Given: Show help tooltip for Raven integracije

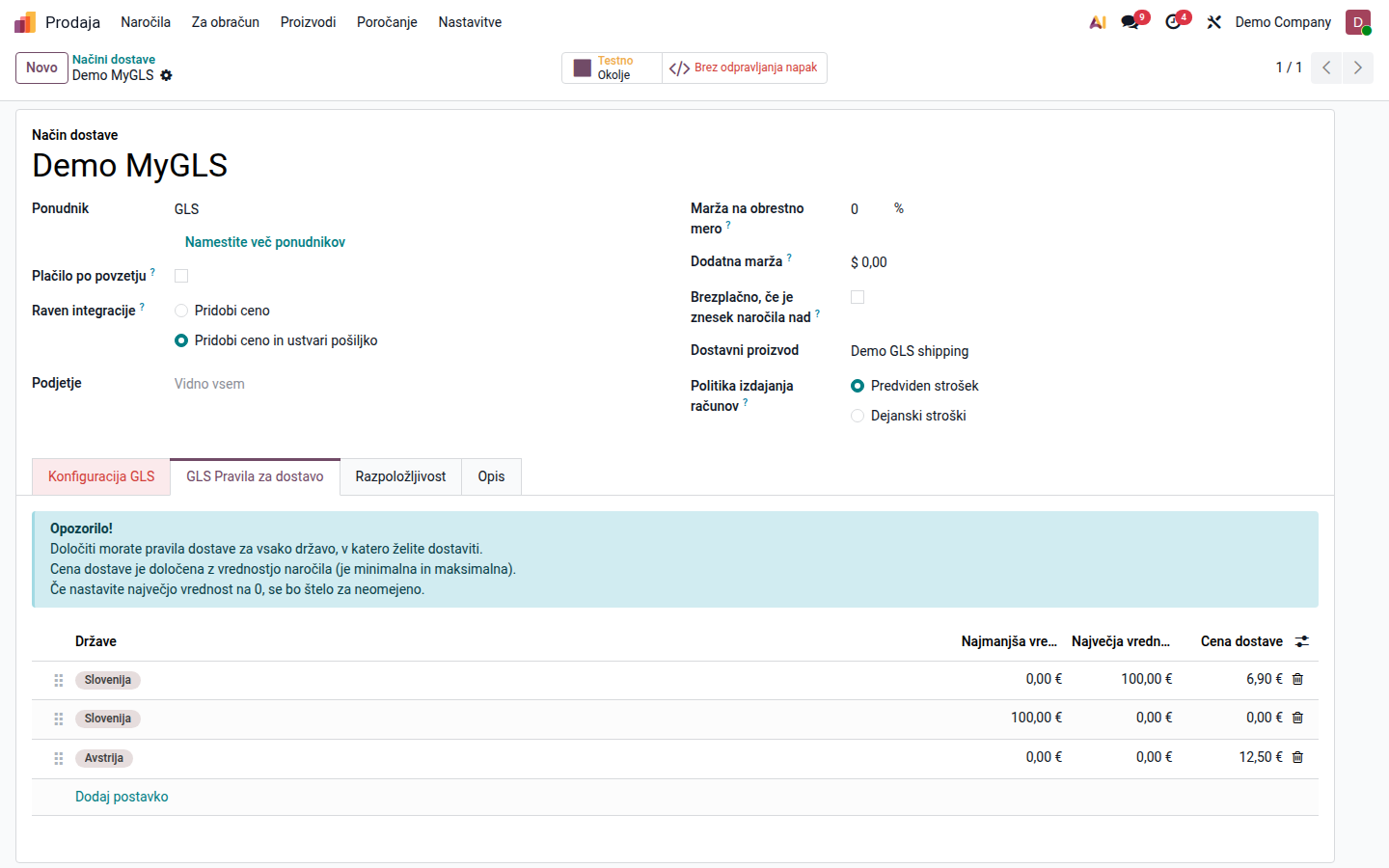Looking at the screenshot, I should coord(142,307).
